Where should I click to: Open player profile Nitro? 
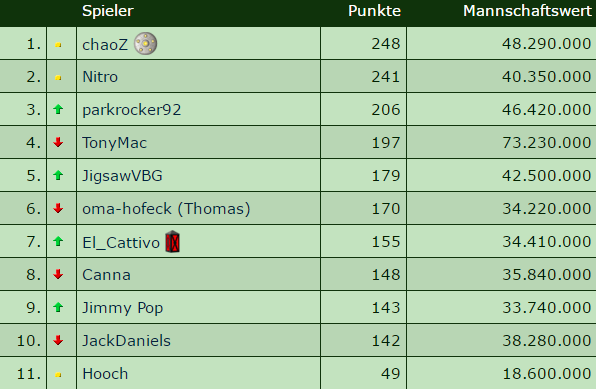coord(100,77)
